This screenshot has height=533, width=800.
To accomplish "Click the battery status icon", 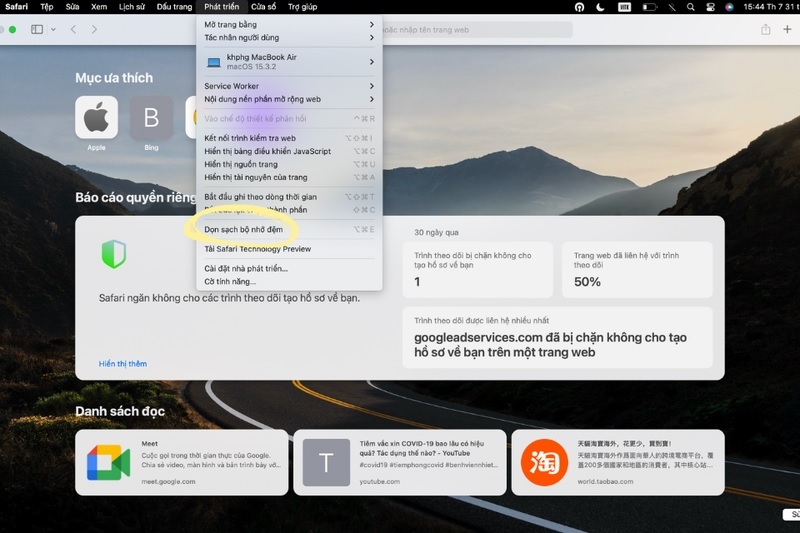I will click(x=649, y=7).
